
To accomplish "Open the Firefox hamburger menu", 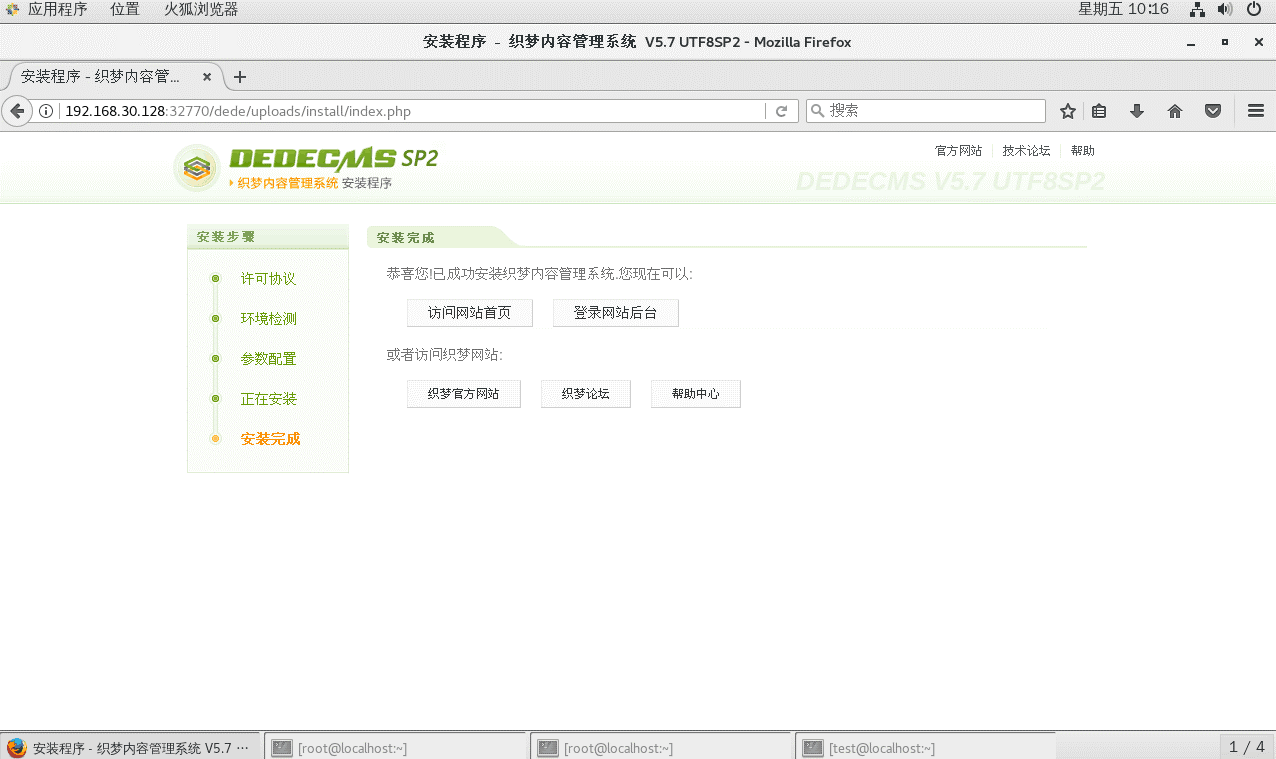I will pos(1256,111).
